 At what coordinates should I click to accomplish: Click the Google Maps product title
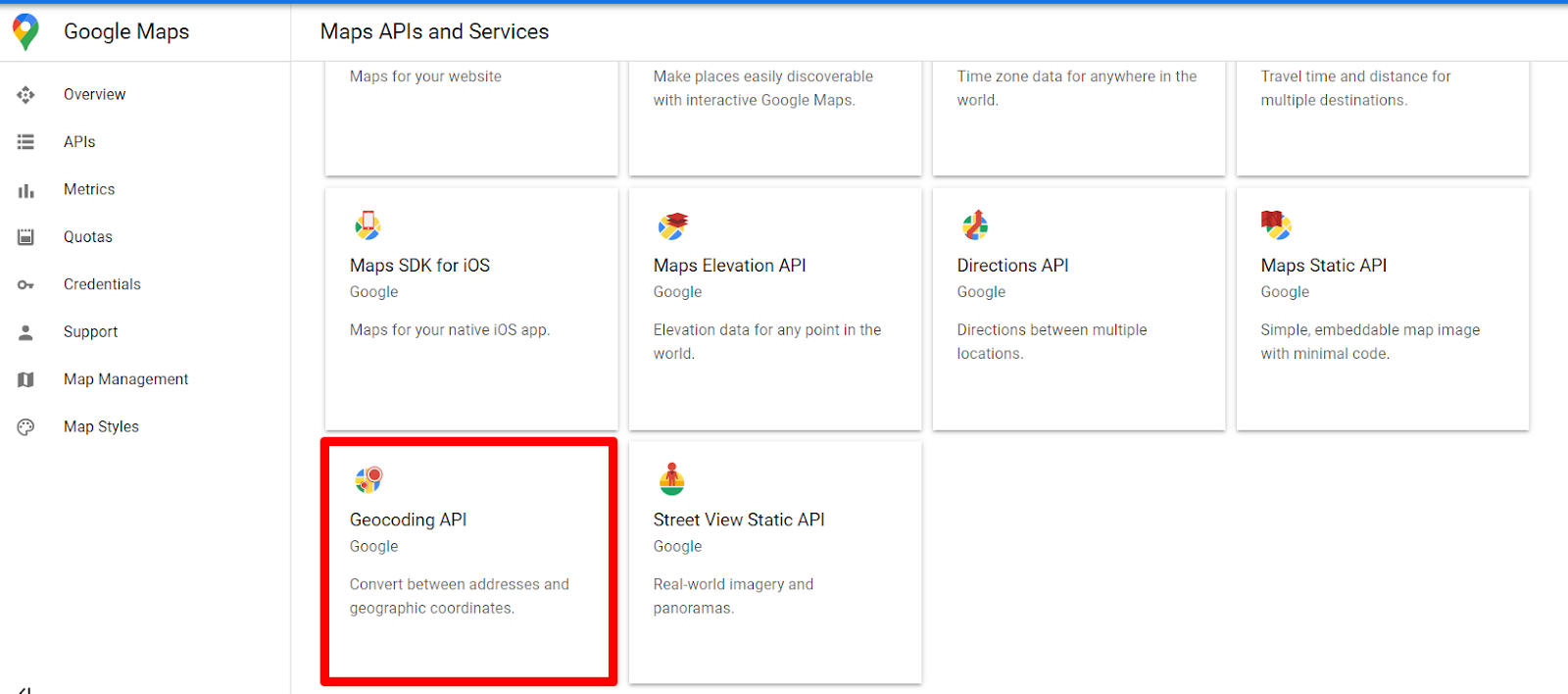pyautogui.click(x=126, y=31)
